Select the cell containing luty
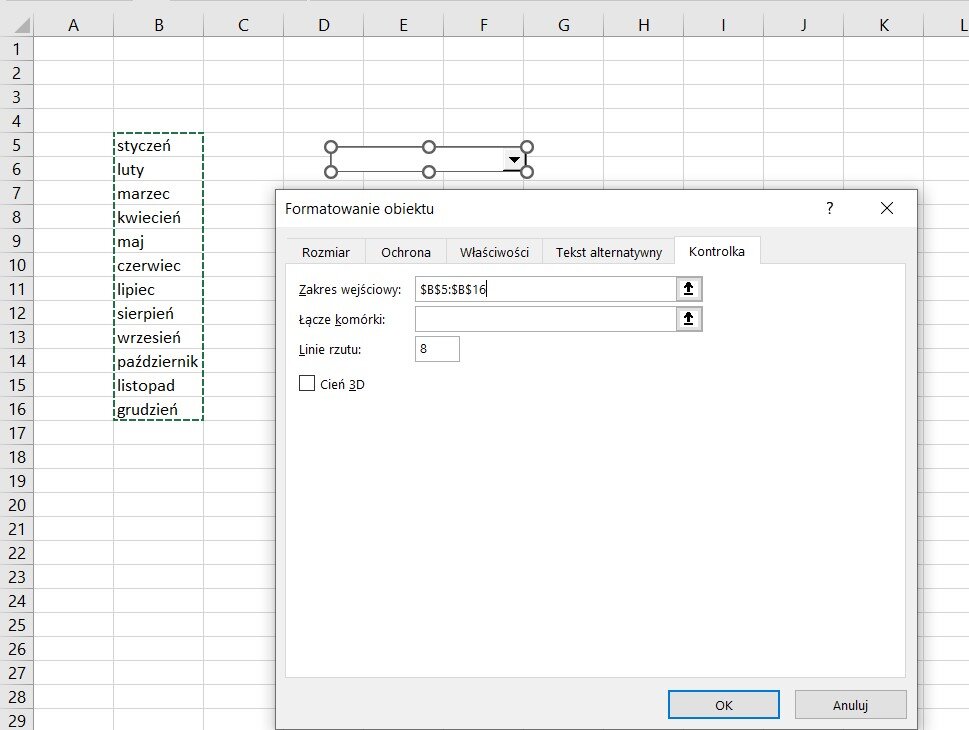 [x=159, y=169]
